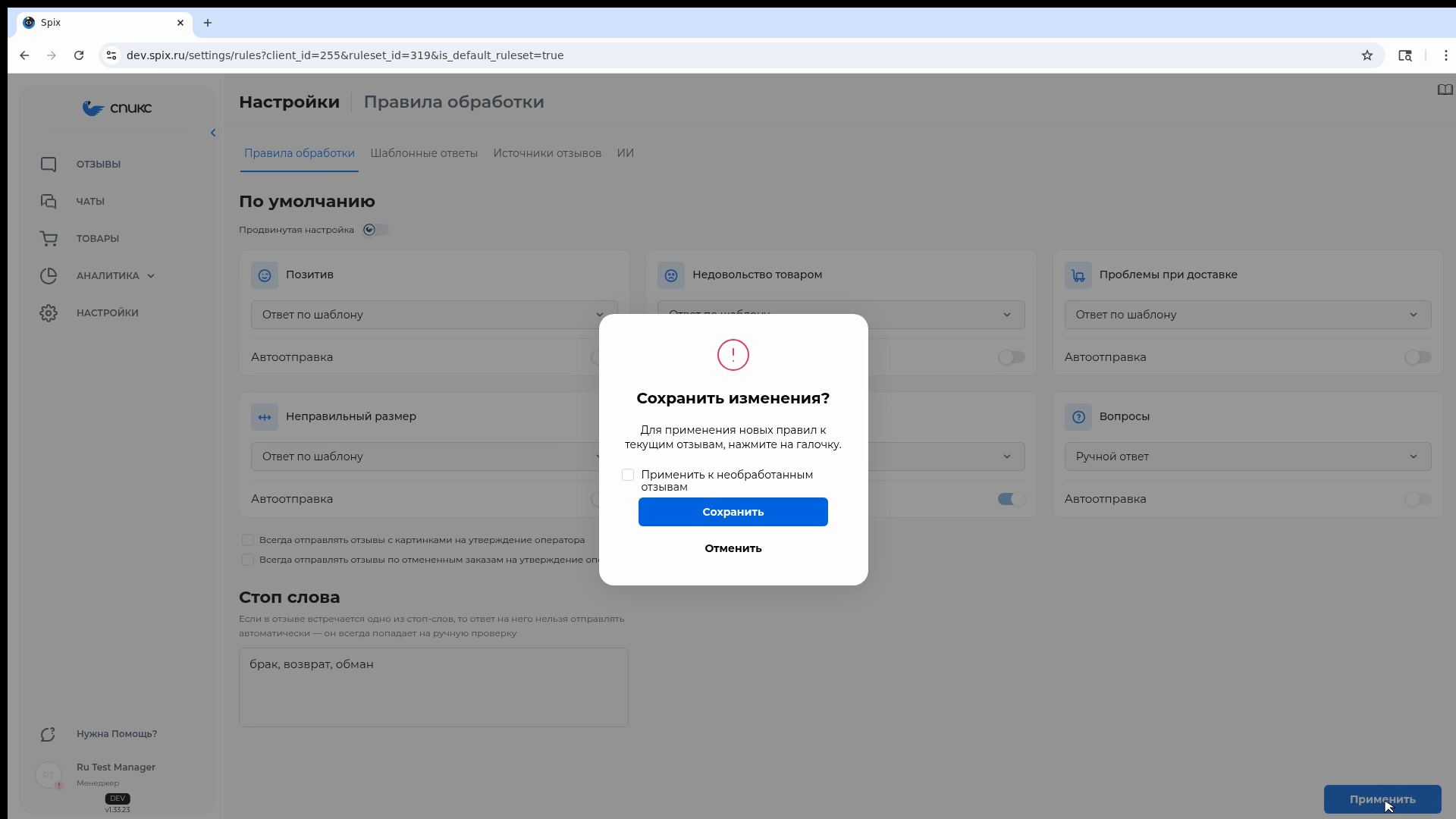Screen dimensions: 1456x819
Task: Click the Аналитика pie chart icon
Action: pyautogui.click(x=49, y=276)
